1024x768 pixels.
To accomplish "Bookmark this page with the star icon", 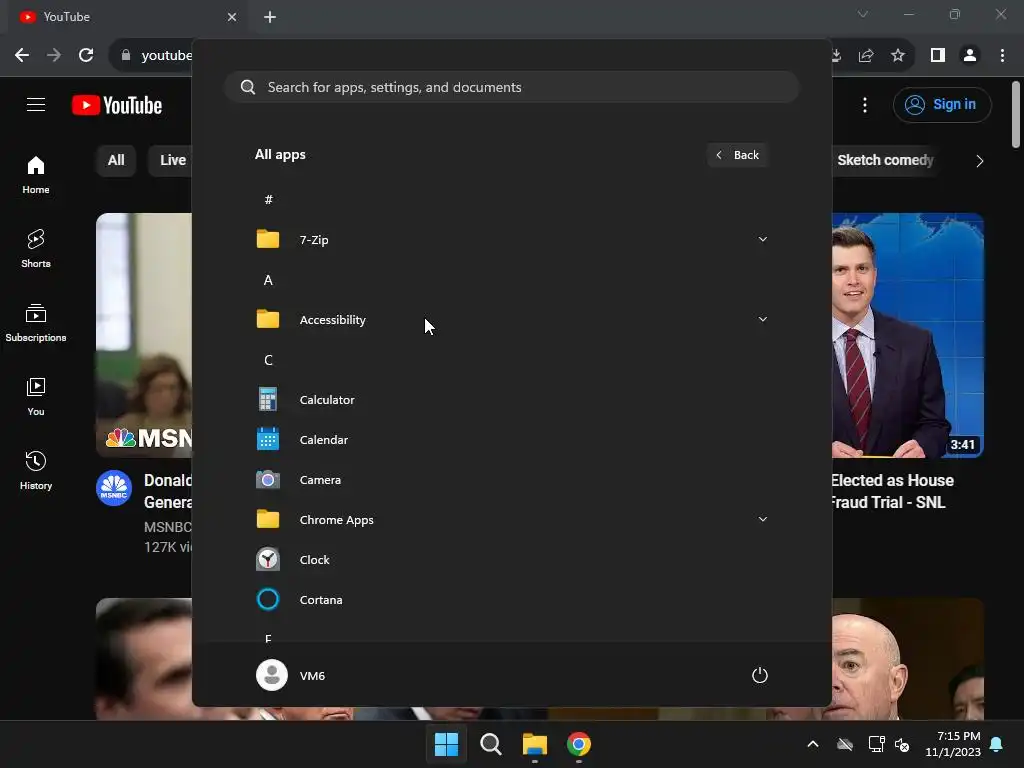I will [x=898, y=56].
